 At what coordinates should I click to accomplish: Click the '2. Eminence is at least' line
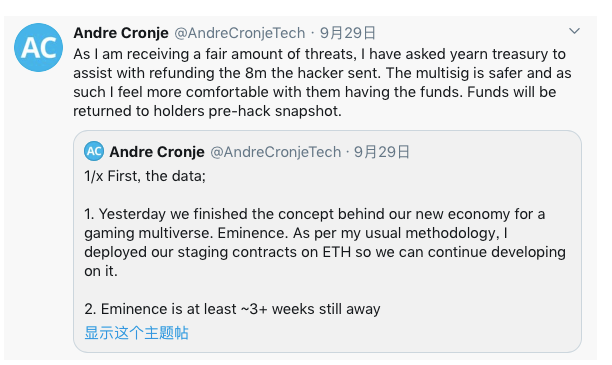[x=232, y=309]
